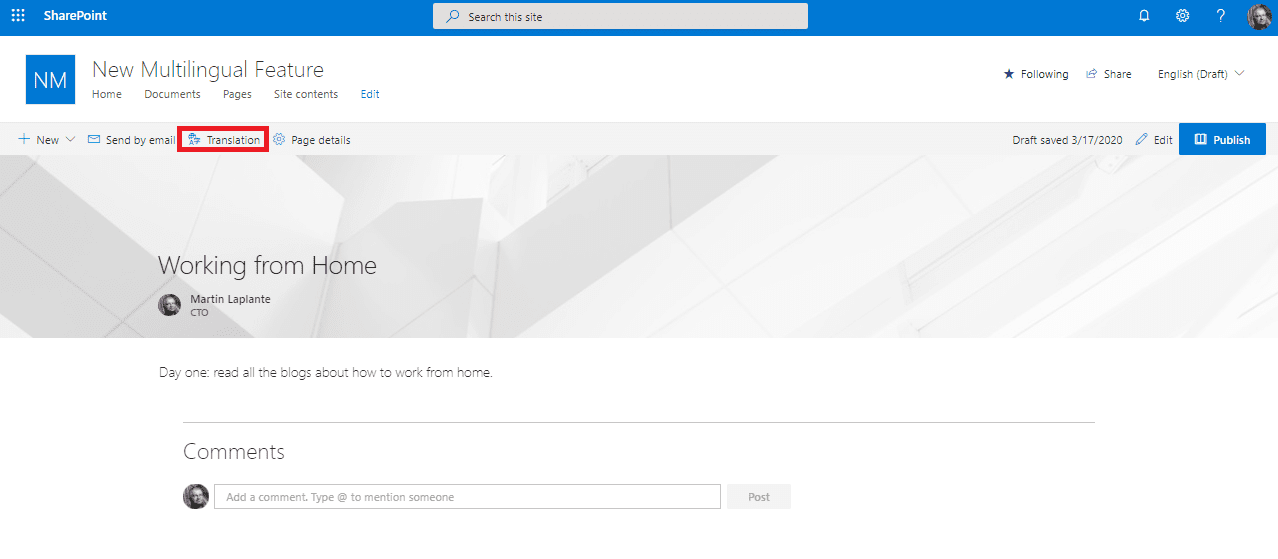The height and width of the screenshot is (559, 1278).
Task: Expand the New dropdown in command bar
Action: 47,140
